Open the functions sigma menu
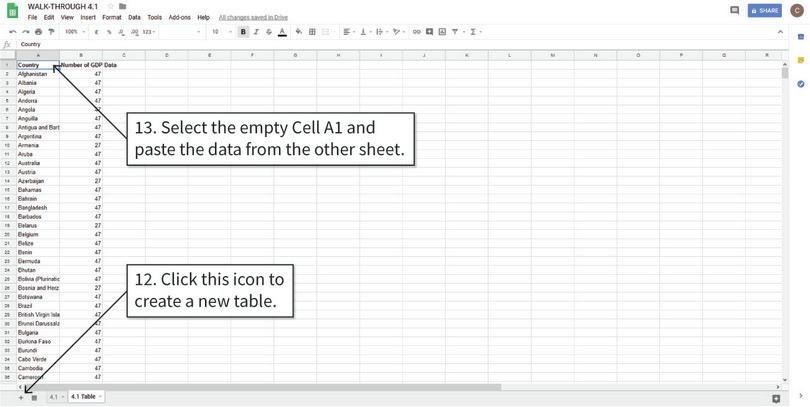 coord(474,32)
